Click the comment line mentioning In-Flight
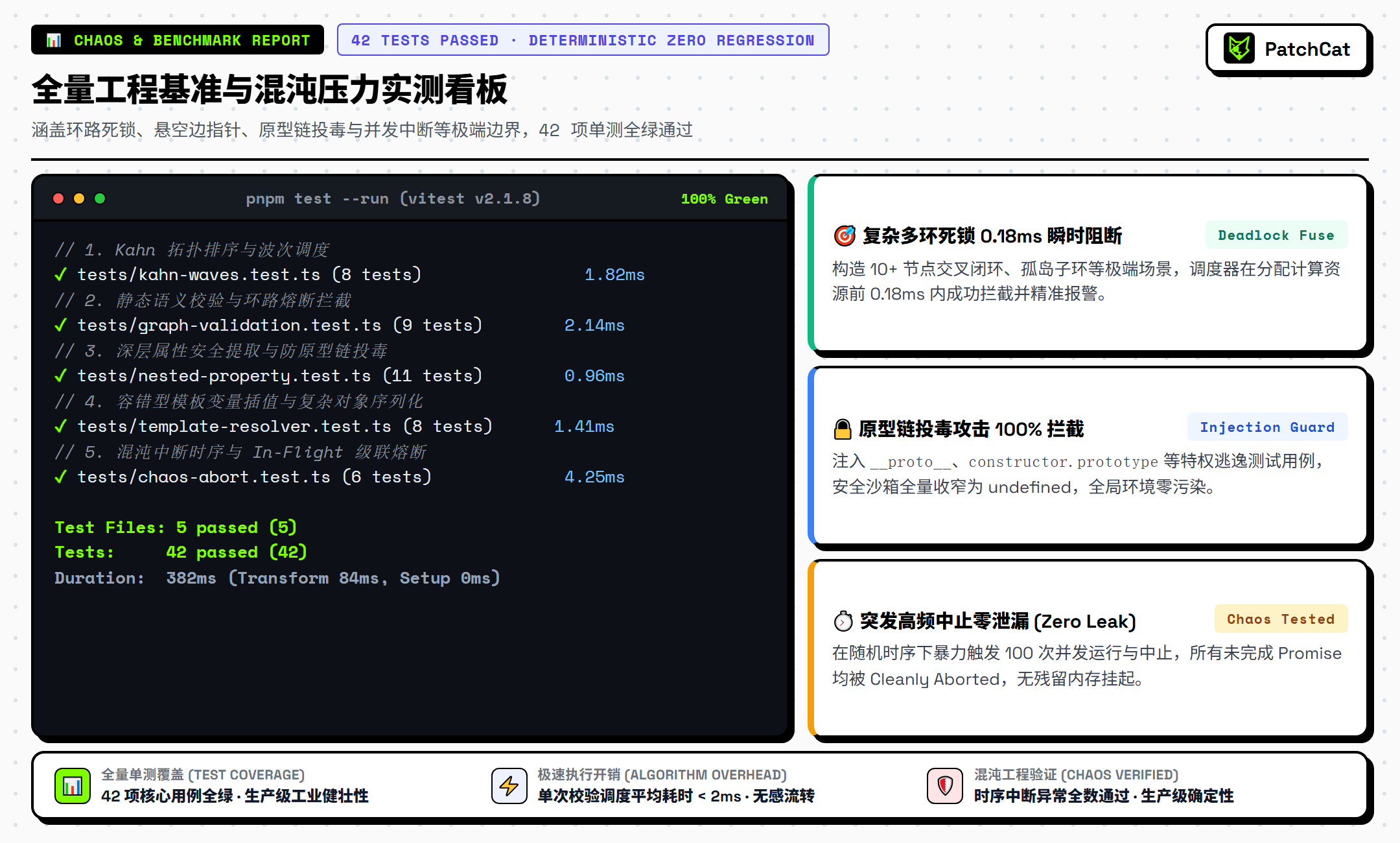The height and width of the screenshot is (843, 1400). point(240,452)
